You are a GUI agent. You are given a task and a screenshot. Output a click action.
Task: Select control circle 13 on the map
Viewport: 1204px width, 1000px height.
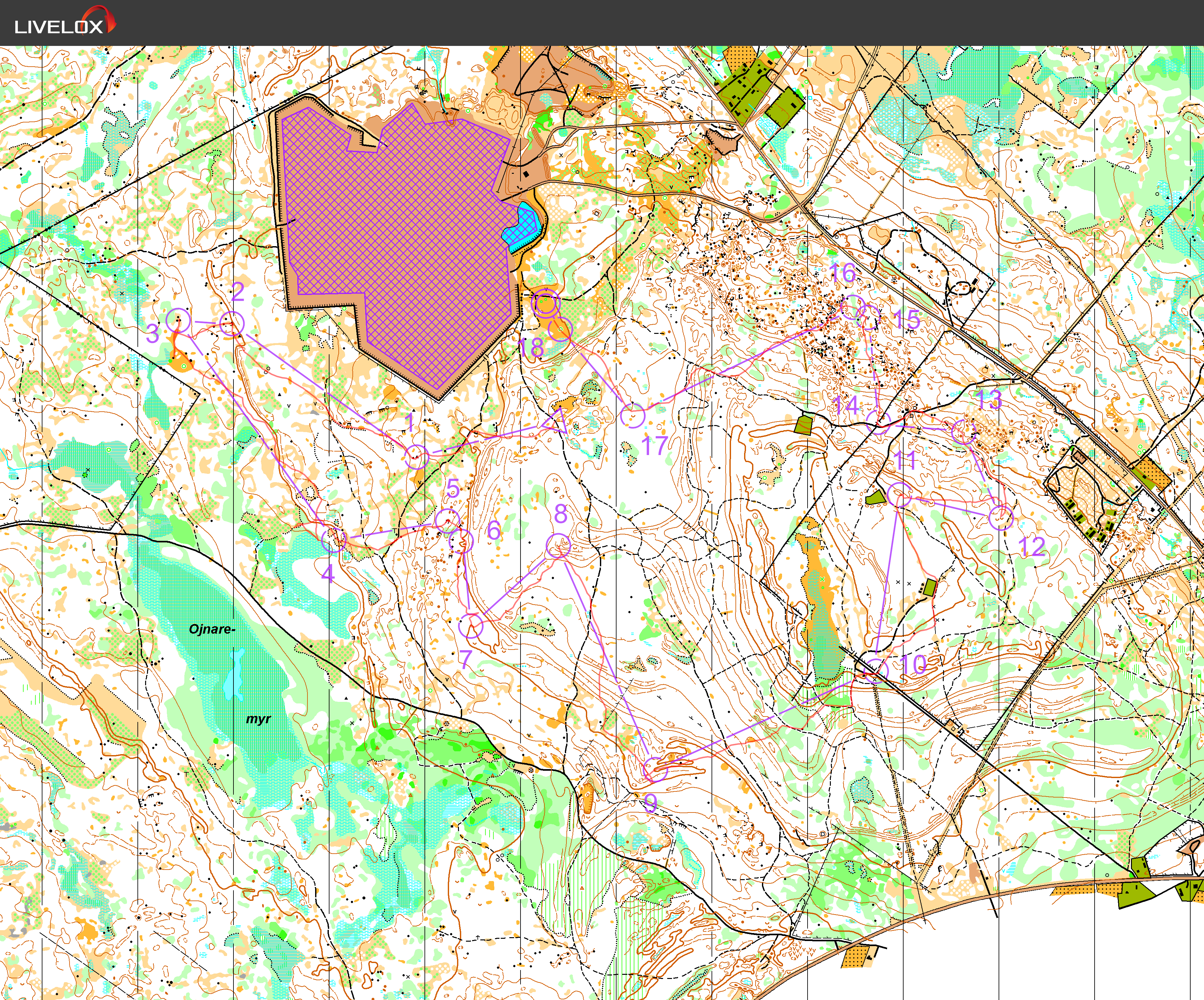click(964, 431)
